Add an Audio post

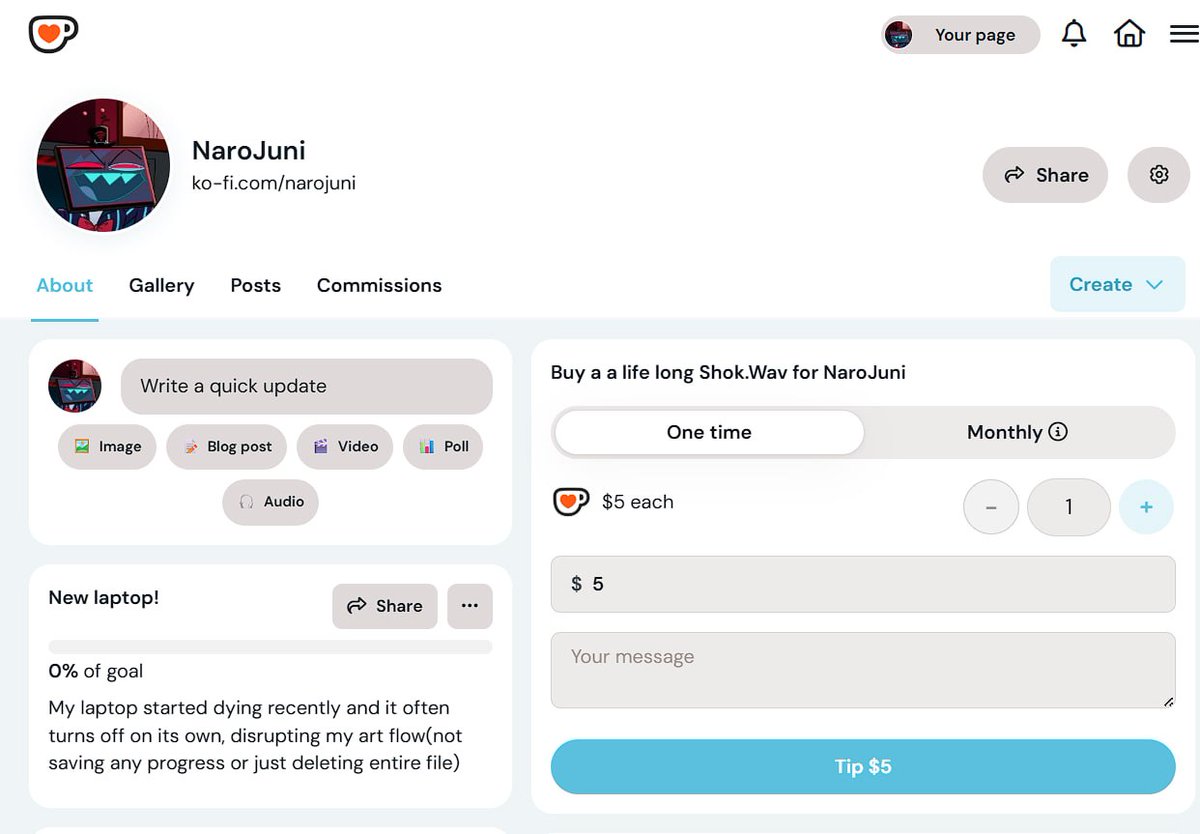(x=271, y=502)
